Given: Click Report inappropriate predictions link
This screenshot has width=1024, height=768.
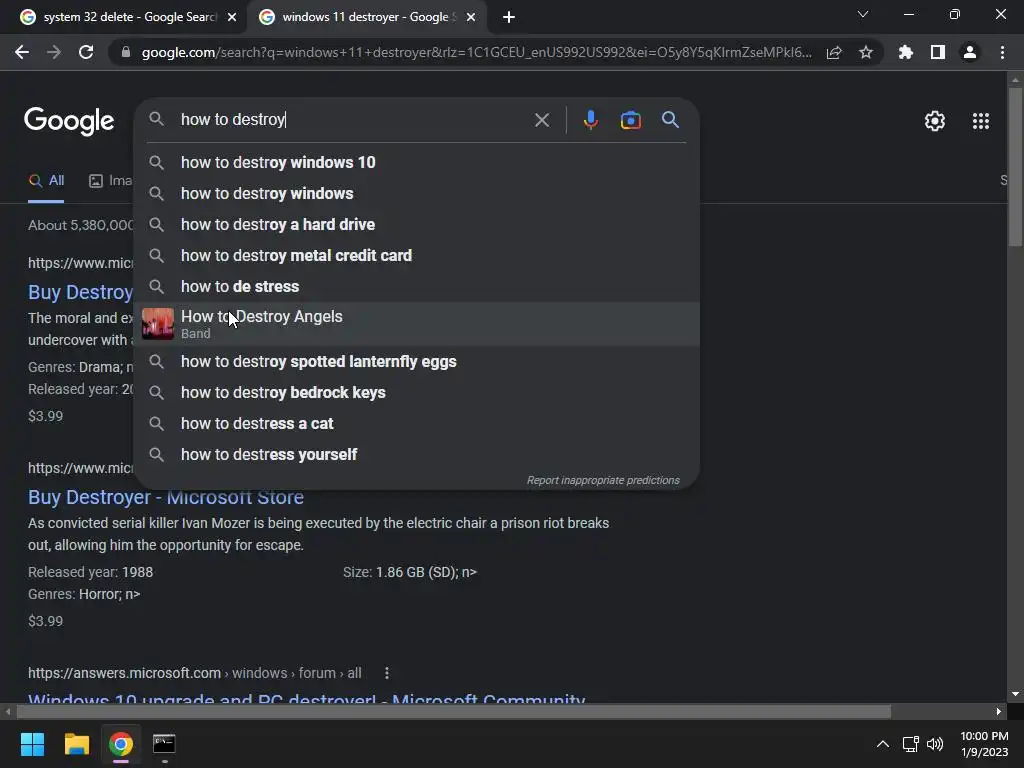Looking at the screenshot, I should click(x=603, y=481).
